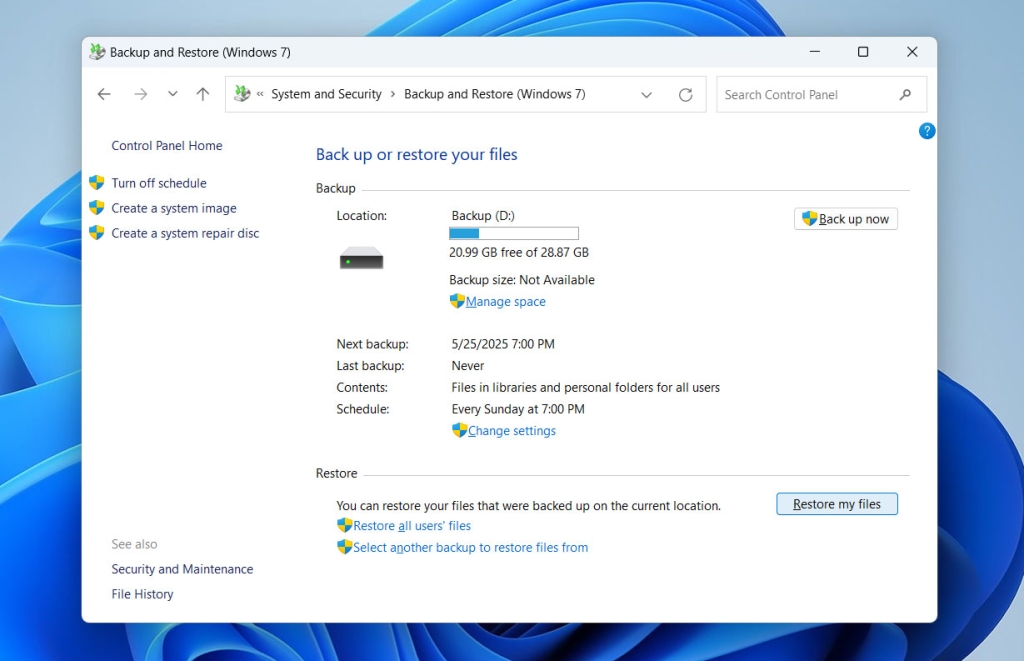Click the 'Every Sunday at 7:00 PM' schedule text
The height and width of the screenshot is (661, 1024).
coord(518,409)
